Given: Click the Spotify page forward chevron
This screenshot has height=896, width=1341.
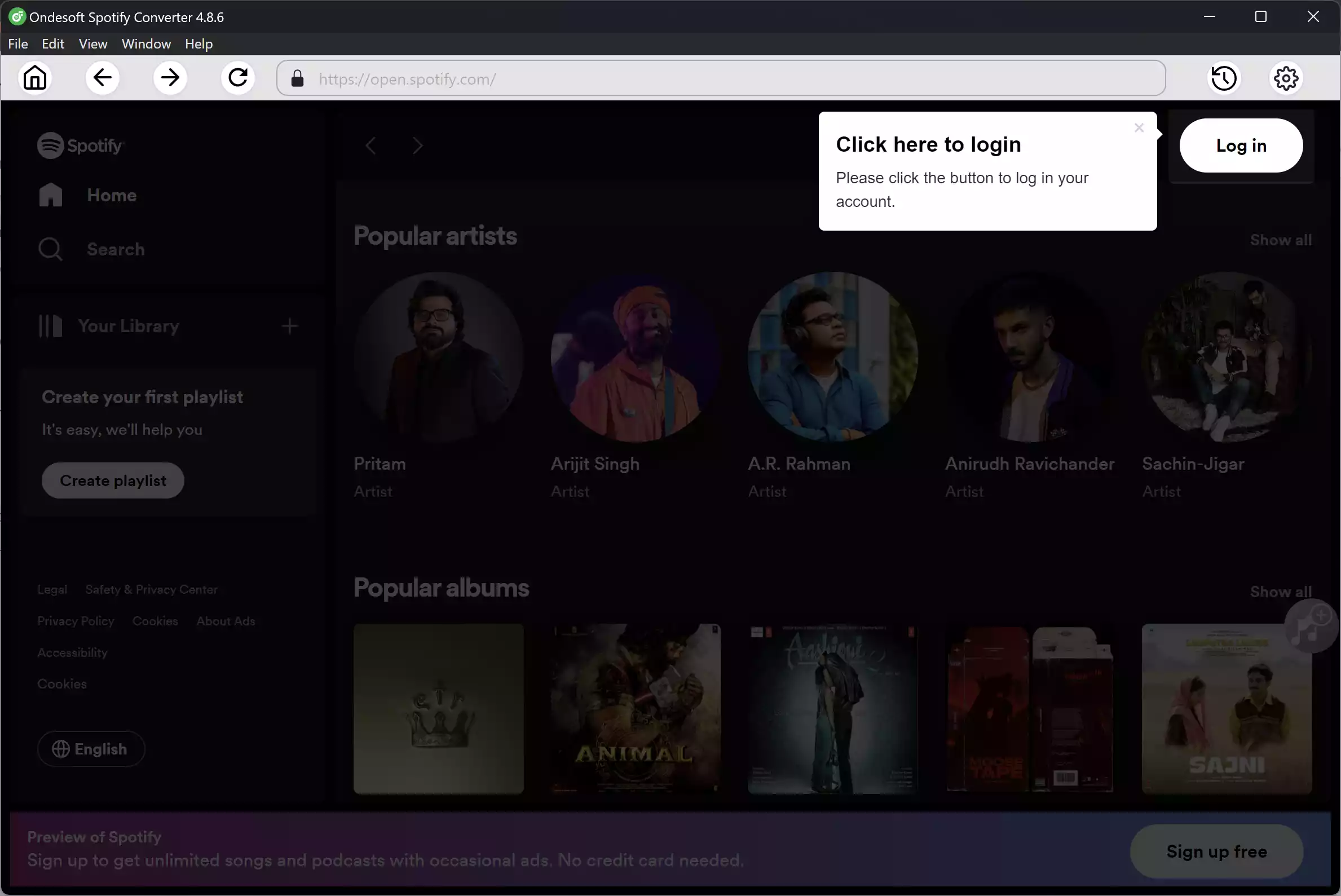Looking at the screenshot, I should click(x=418, y=145).
